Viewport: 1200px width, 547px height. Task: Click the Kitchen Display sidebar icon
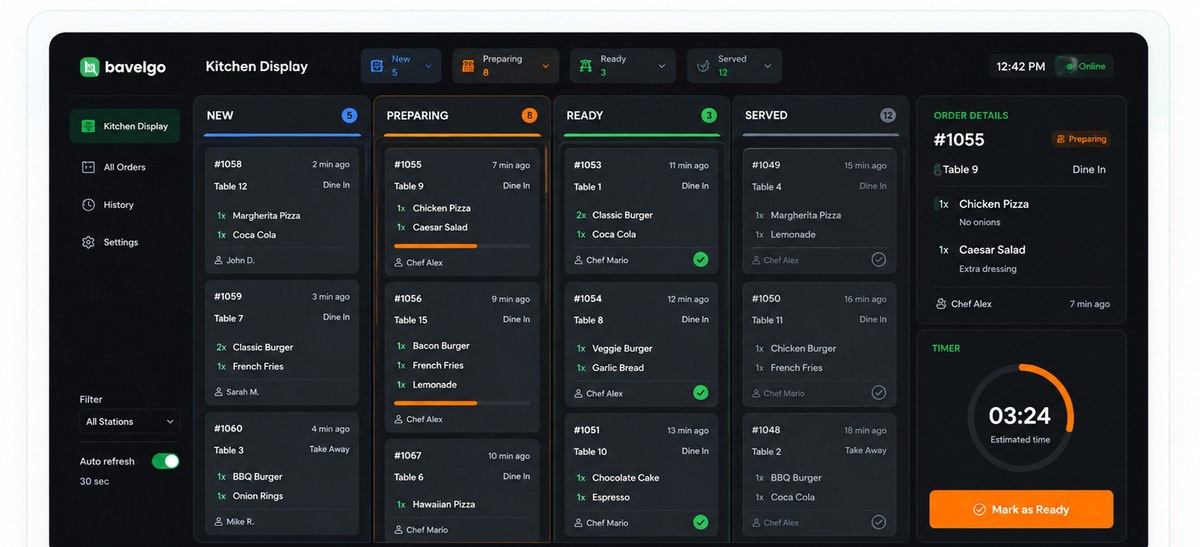pos(88,126)
